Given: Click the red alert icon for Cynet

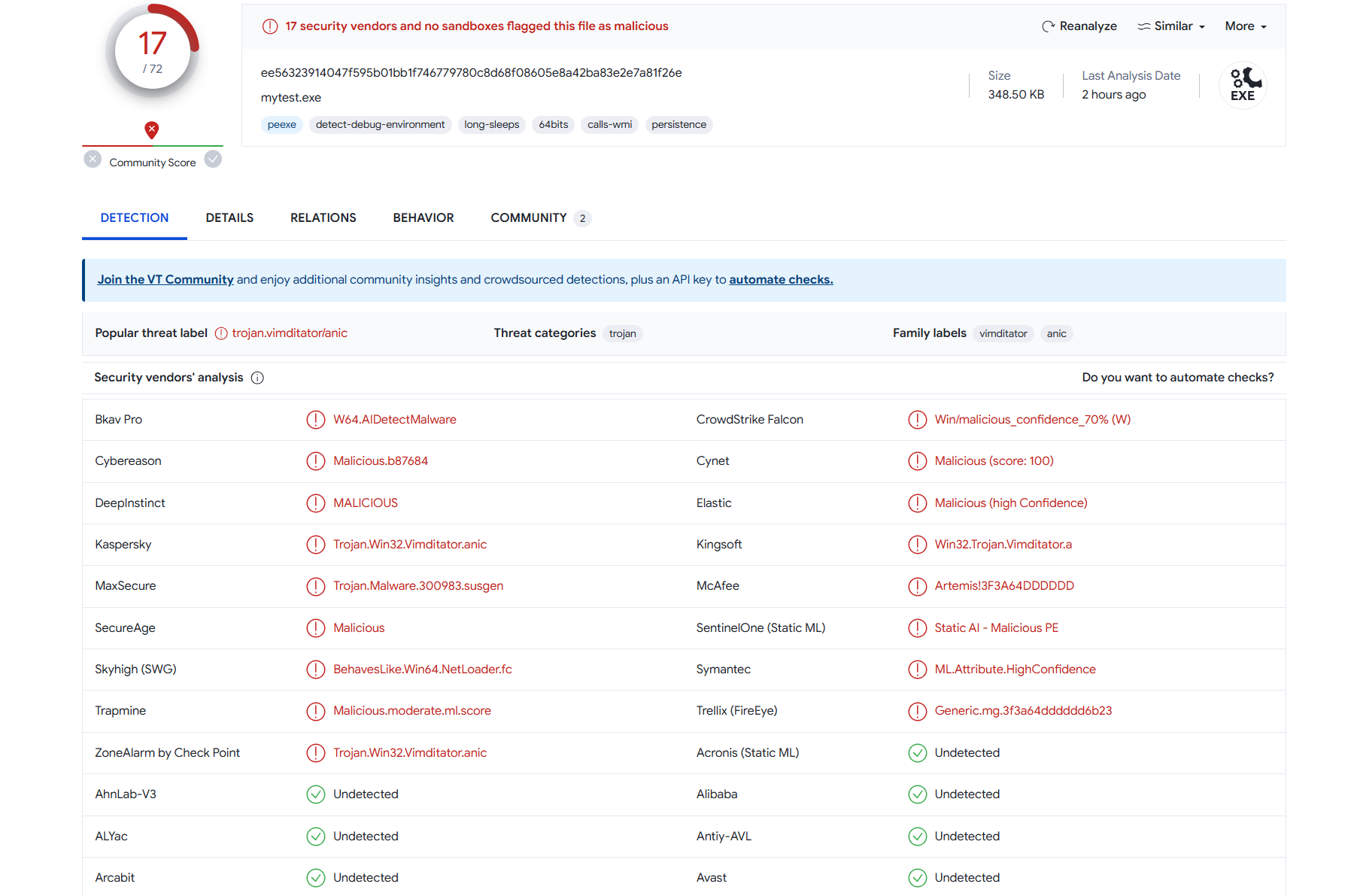Looking at the screenshot, I should click(x=918, y=461).
